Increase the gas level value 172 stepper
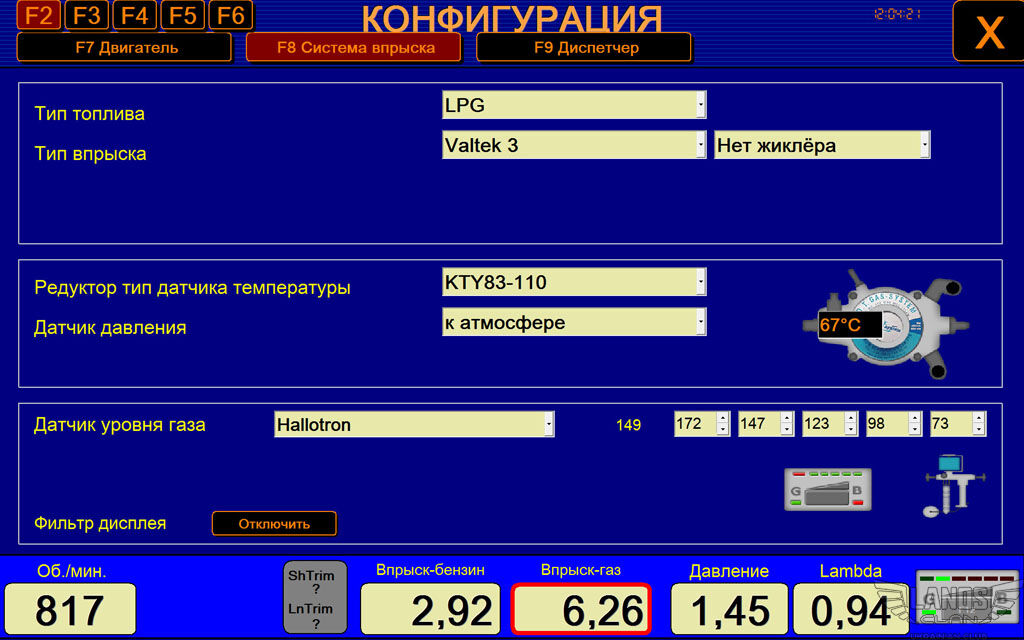Image resolution: width=1024 pixels, height=640 pixels. (x=723, y=418)
